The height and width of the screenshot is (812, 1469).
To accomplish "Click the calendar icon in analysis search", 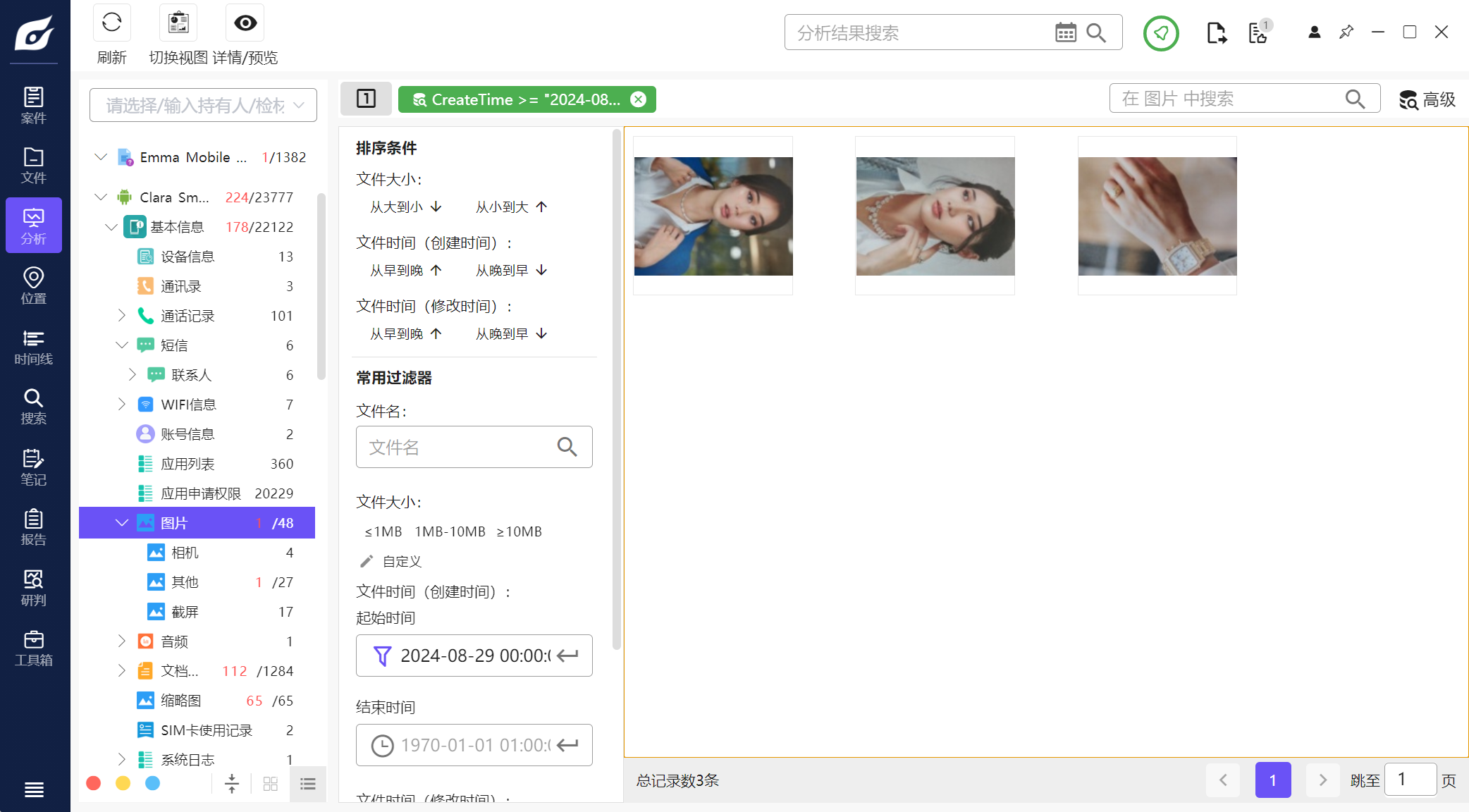I will (x=1065, y=32).
